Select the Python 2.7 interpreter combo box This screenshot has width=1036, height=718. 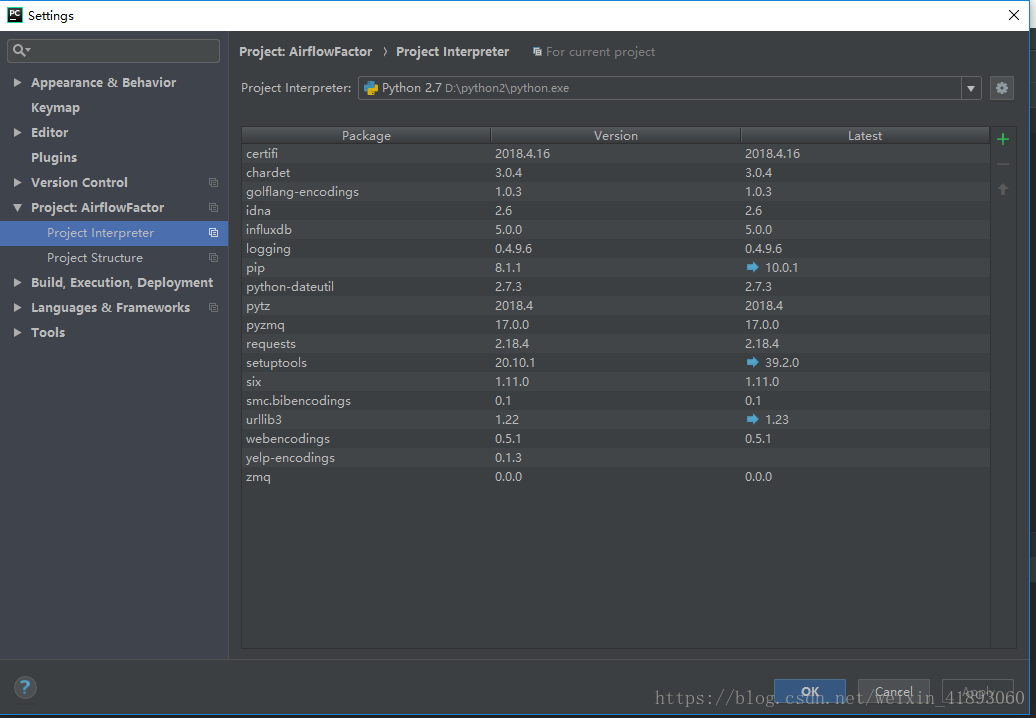[x=669, y=88]
